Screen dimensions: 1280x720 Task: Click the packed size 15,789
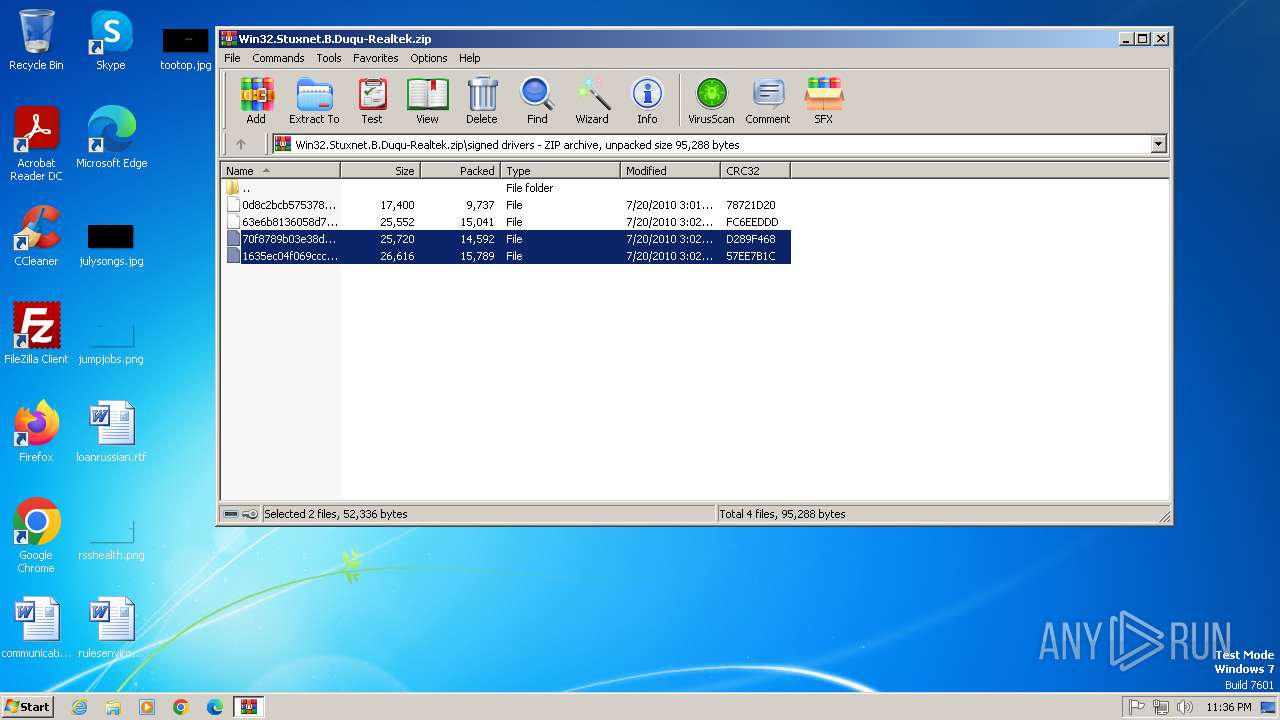tap(477, 256)
